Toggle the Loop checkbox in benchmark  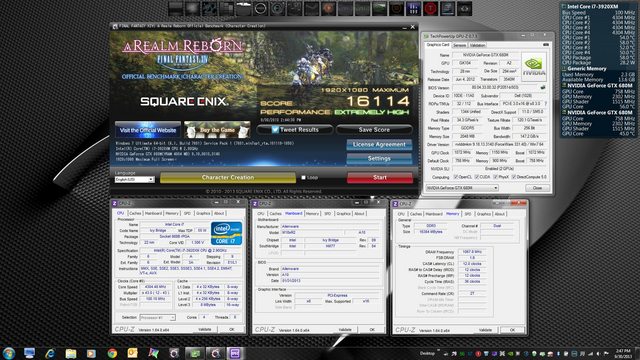[x=303, y=178]
